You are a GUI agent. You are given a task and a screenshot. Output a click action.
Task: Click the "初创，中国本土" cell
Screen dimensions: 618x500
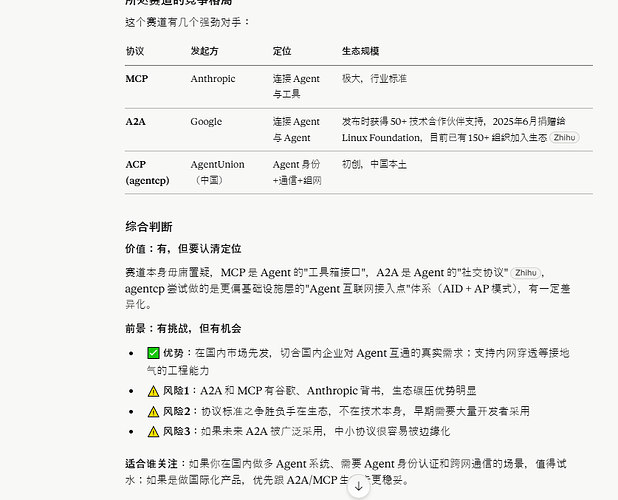(x=374, y=164)
